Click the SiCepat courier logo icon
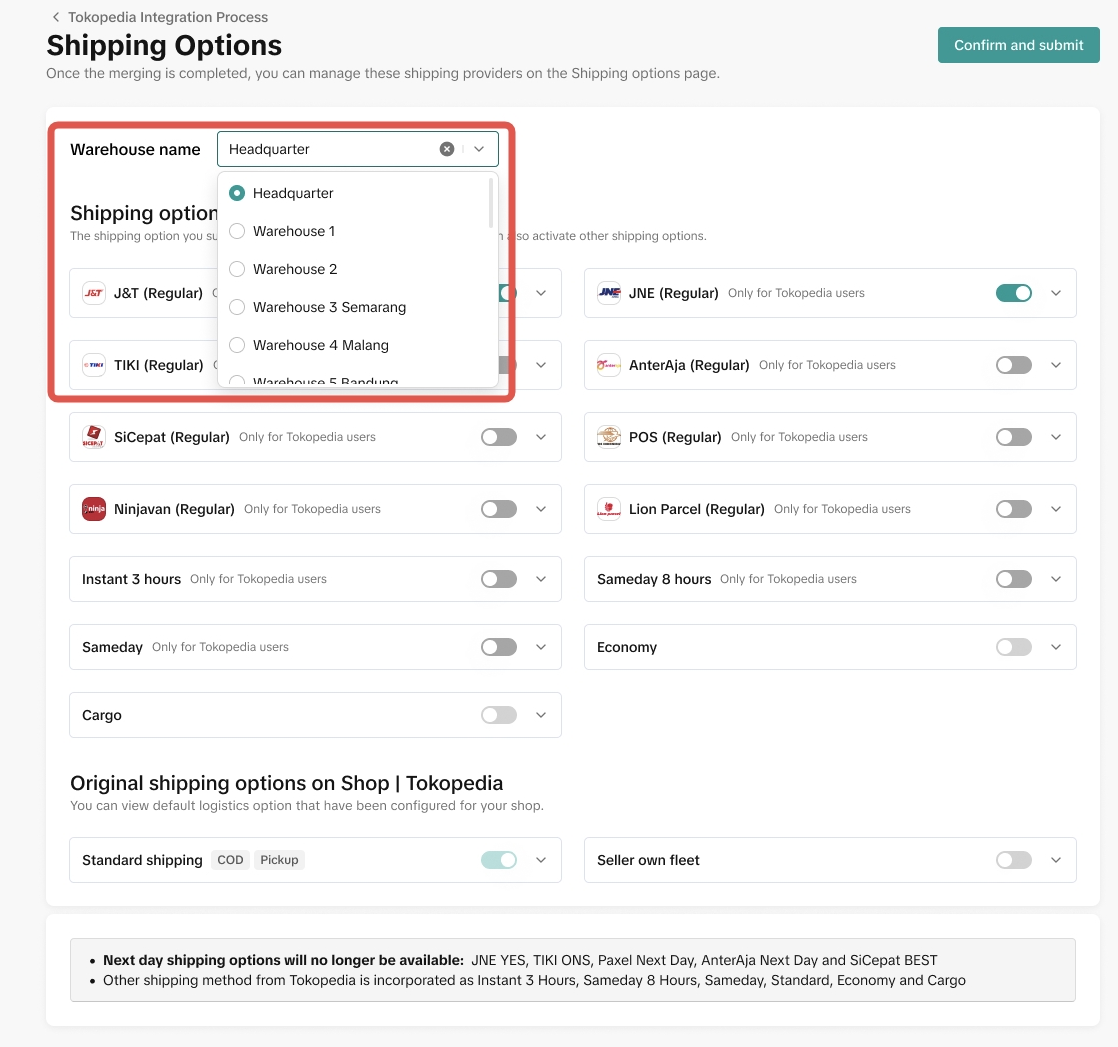This screenshot has width=1118, height=1047. click(93, 437)
